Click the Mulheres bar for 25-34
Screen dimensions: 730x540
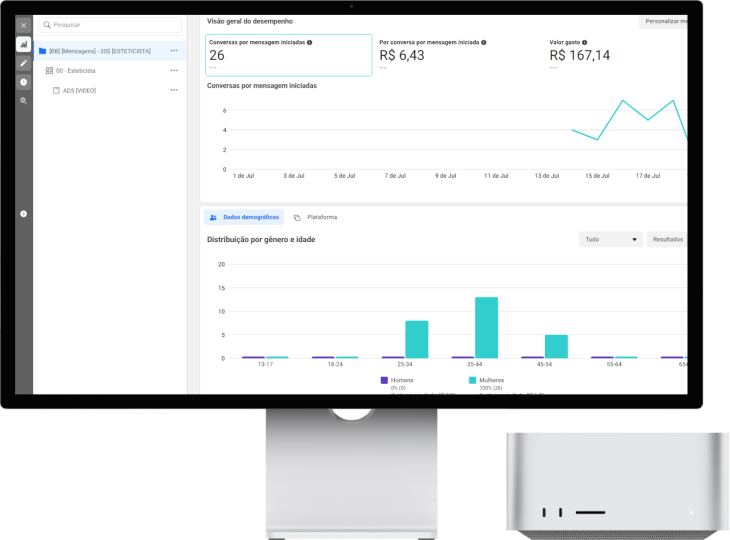click(417, 339)
